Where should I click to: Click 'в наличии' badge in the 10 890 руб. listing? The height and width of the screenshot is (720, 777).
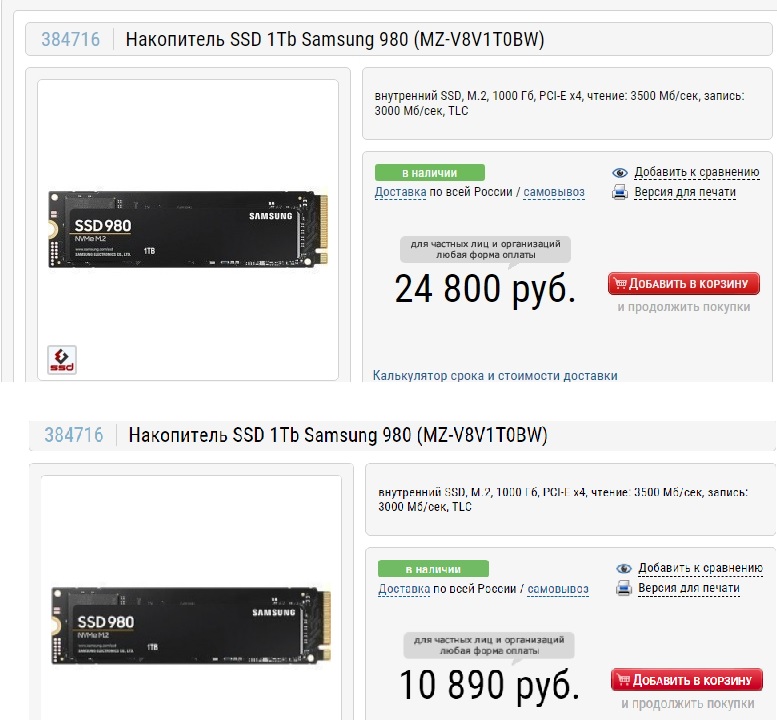[x=433, y=569]
